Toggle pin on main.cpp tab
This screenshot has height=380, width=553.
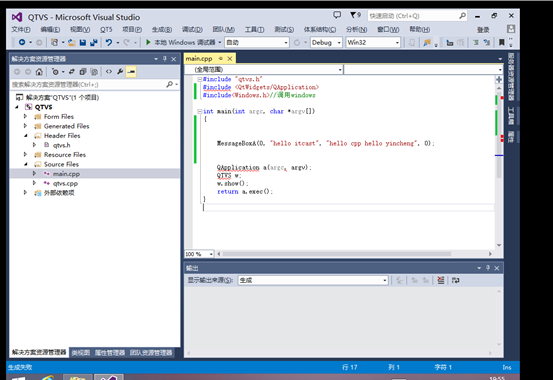pyautogui.click(x=221, y=59)
